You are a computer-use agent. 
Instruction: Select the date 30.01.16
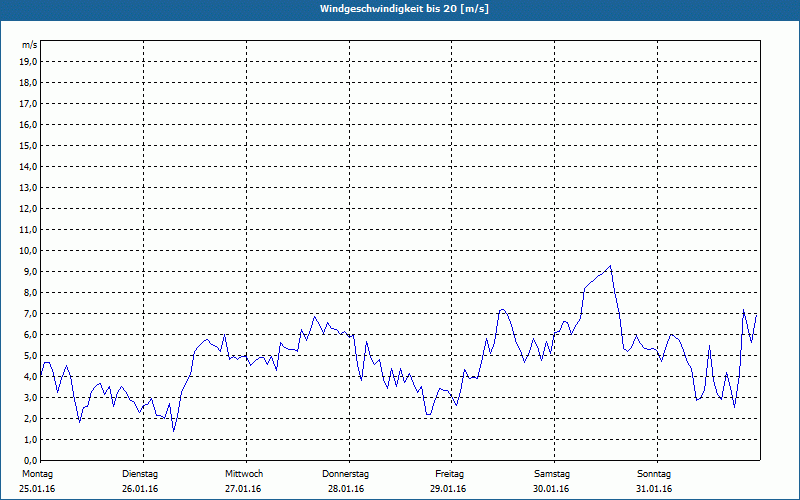pos(551,489)
